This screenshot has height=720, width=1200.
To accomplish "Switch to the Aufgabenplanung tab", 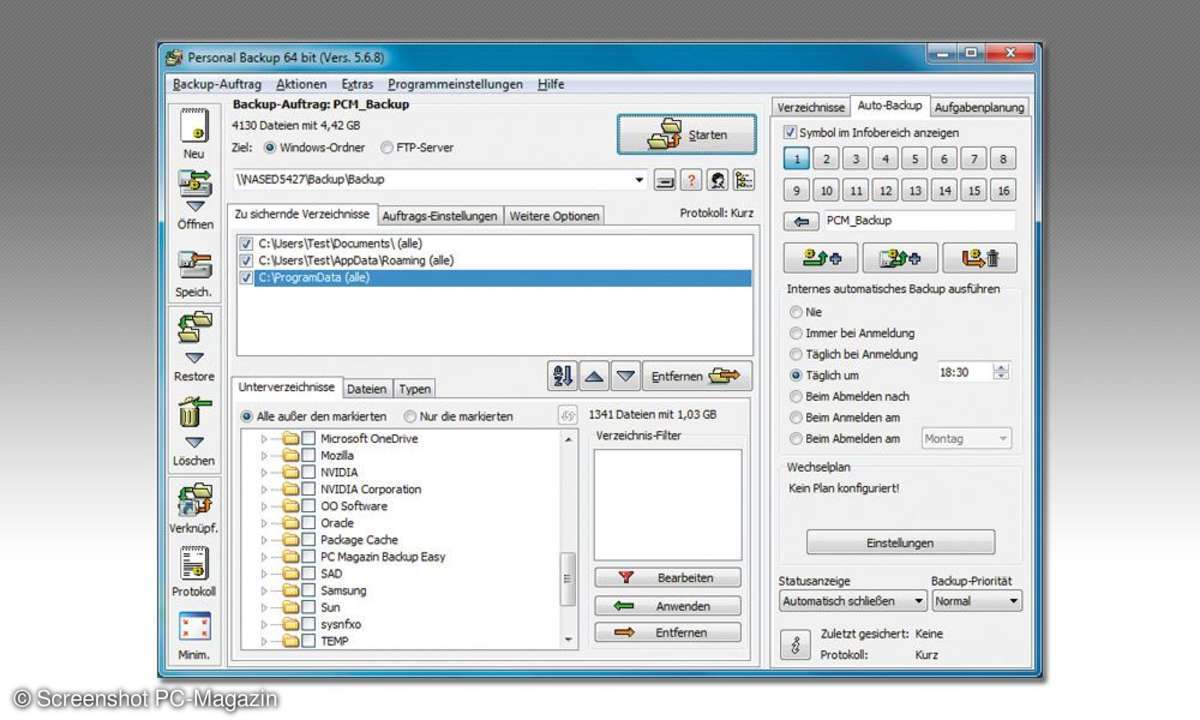I will tap(979, 107).
